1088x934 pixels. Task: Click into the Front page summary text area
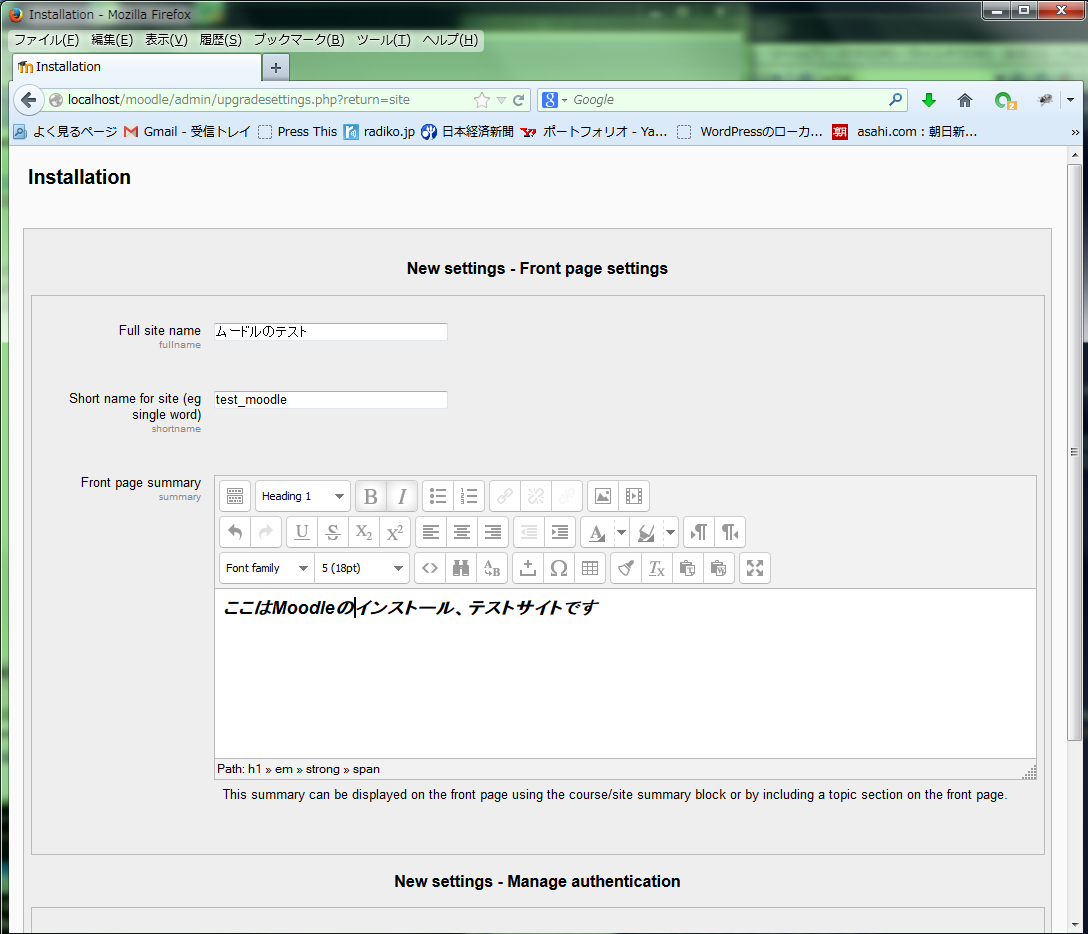(625, 673)
